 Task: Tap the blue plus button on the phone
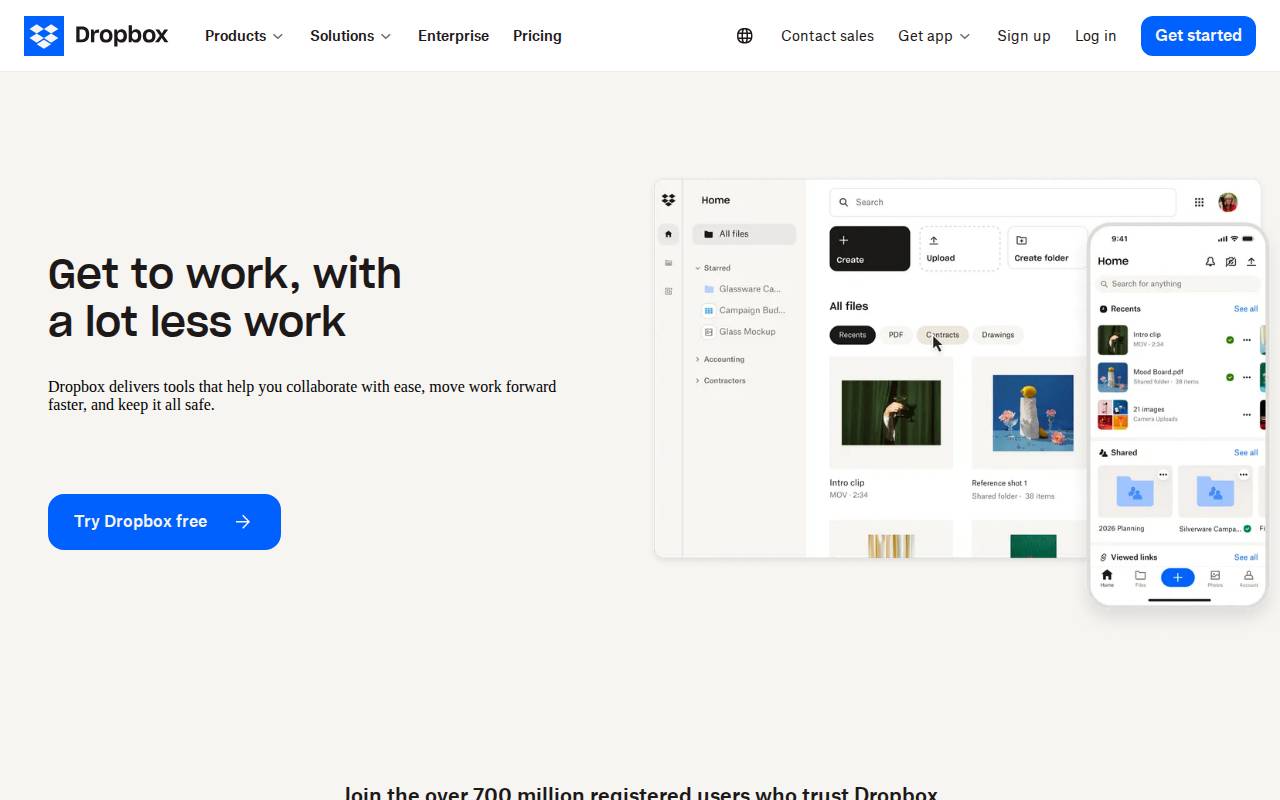1178,577
